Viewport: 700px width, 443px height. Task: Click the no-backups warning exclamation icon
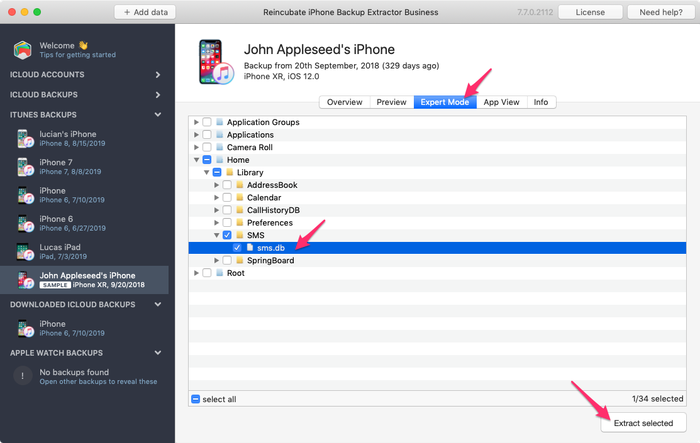click(22, 376)
